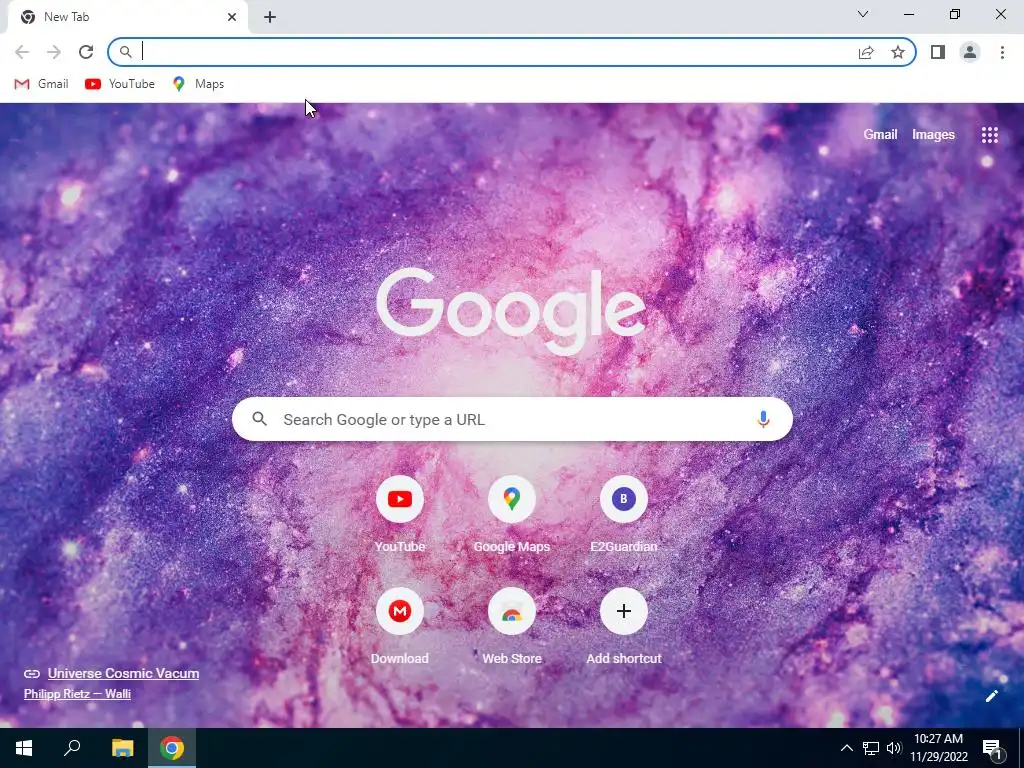Open YouTube from bookmarks bar
Image resolution: width=1024 pixels, height=768 pixels.
[x=120, y=84]
